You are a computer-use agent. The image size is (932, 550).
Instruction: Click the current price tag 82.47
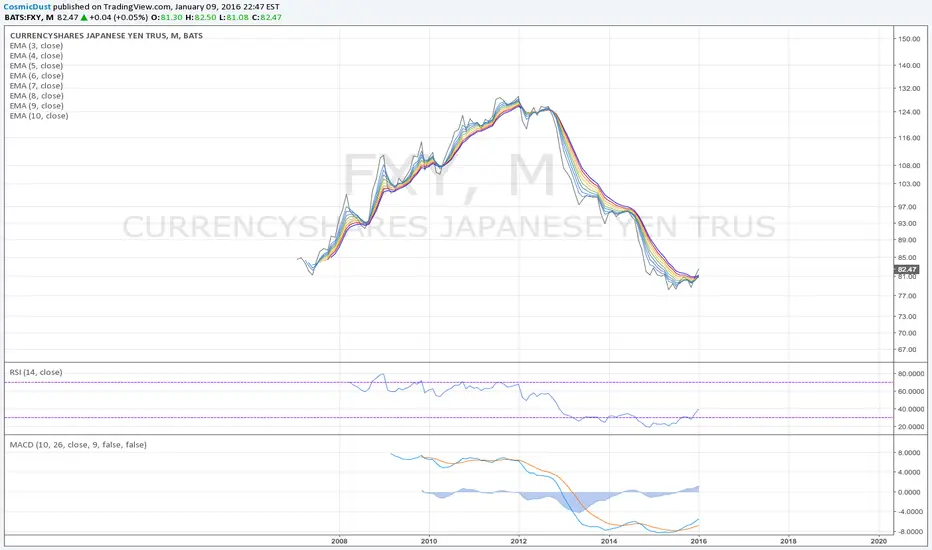click(x=907, y=269)
